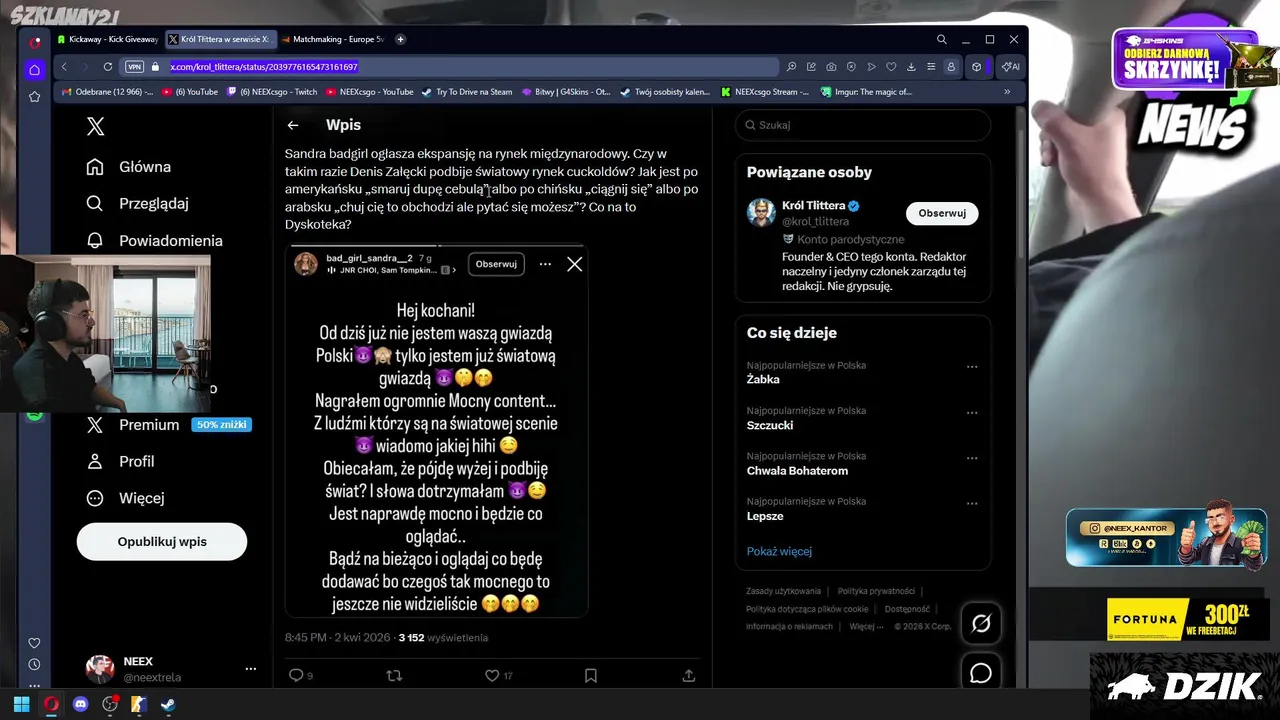This screenshot has width=1280, height=720.
Task: Click Polityka prywatności footer link
Action: tap(876, 591)
